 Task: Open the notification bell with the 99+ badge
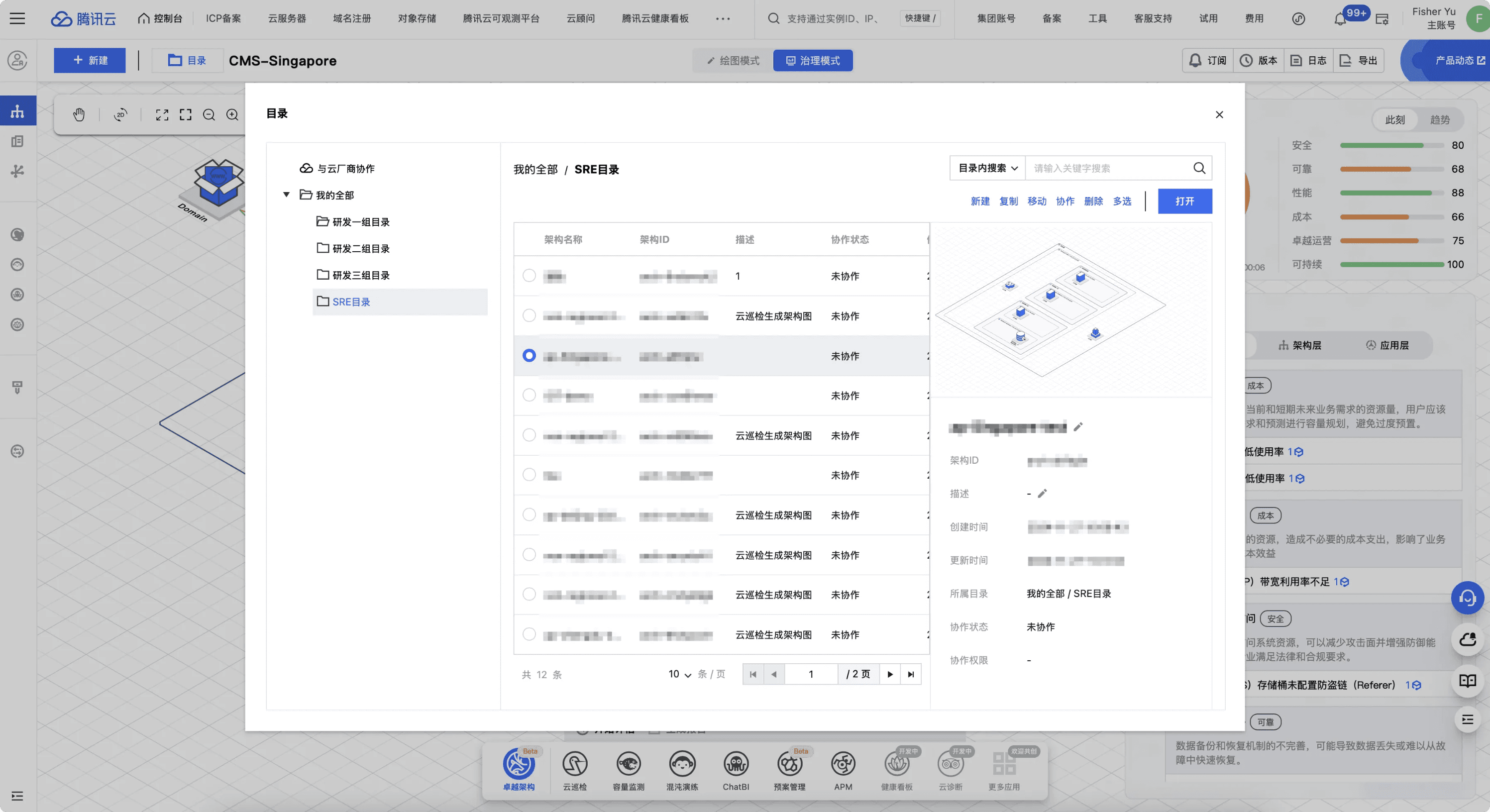pos(1340,19)
